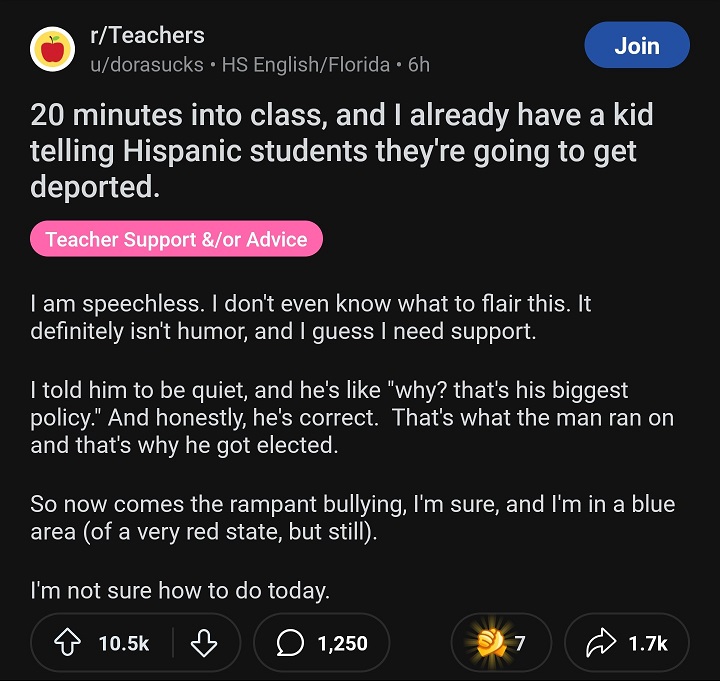This screenshot has height=681, width=720.
Task: Click the share arrow icon
Action: pyautogui.click(x=601, y=643)
